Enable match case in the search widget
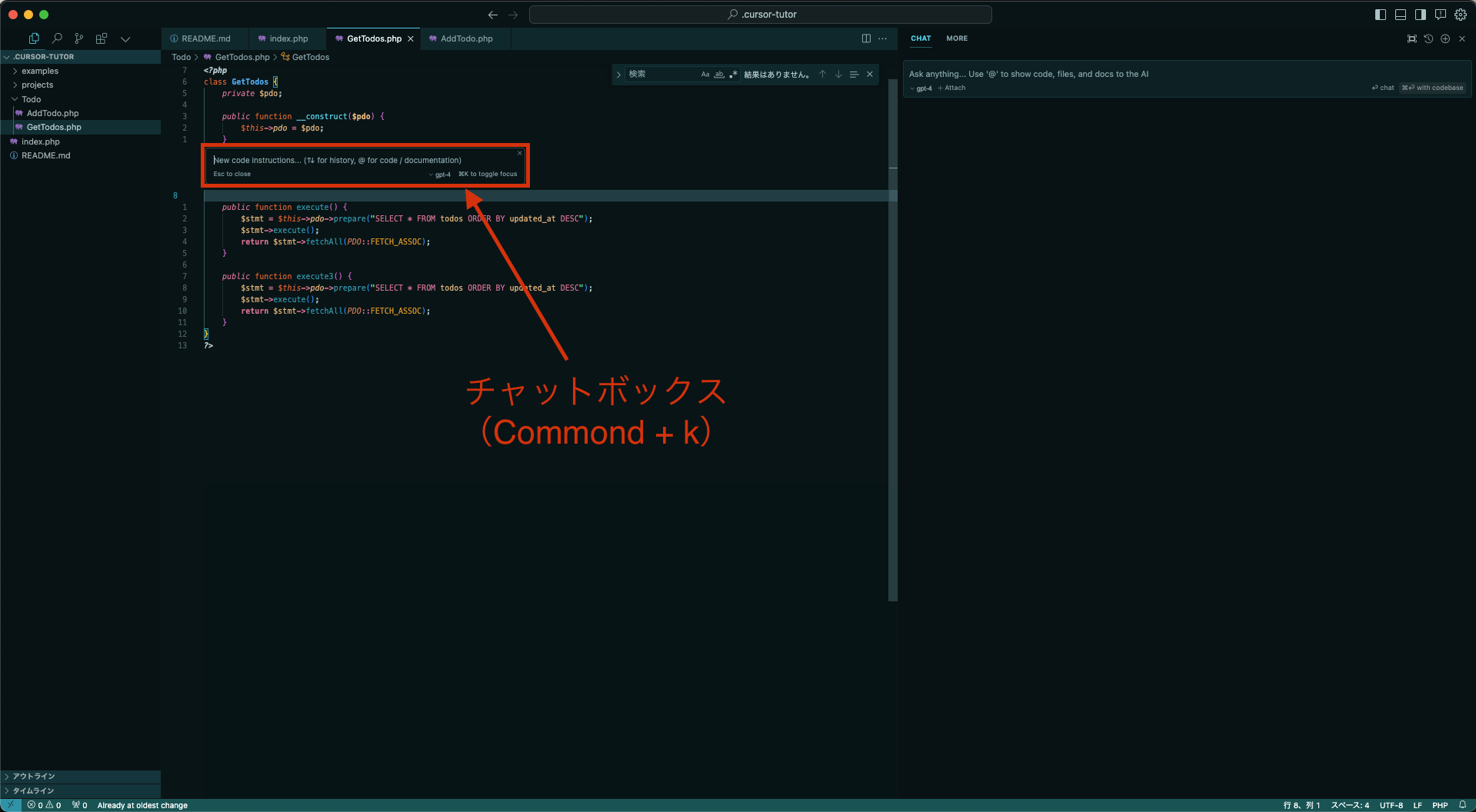Image resolution: width=1476 pixels, height=812 pixels. coord(705,75)
